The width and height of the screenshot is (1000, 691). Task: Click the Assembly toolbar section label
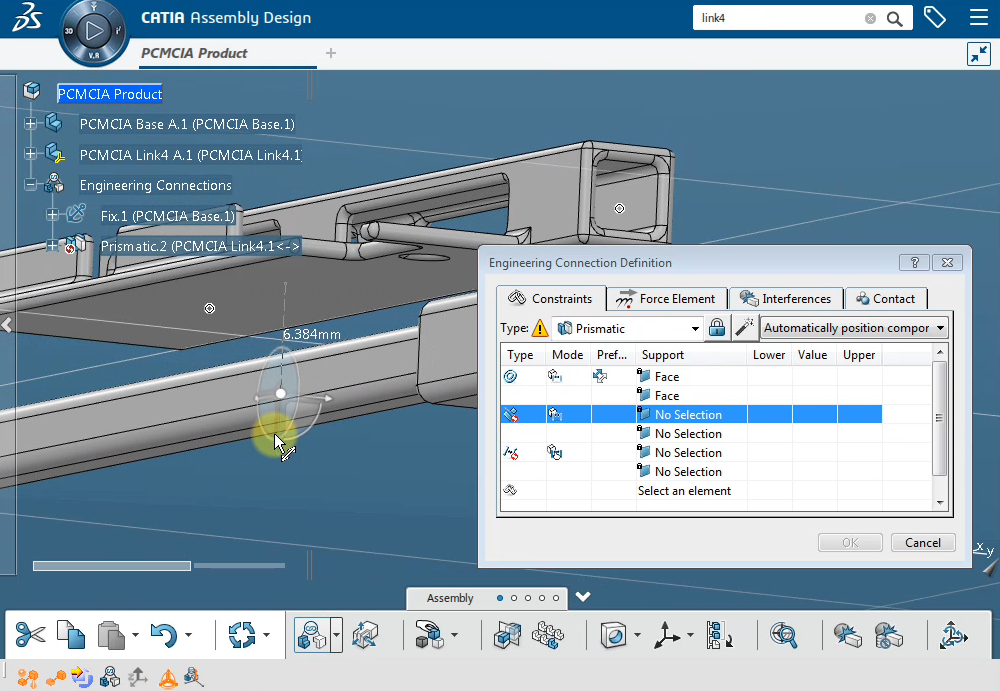pos(450,598)
